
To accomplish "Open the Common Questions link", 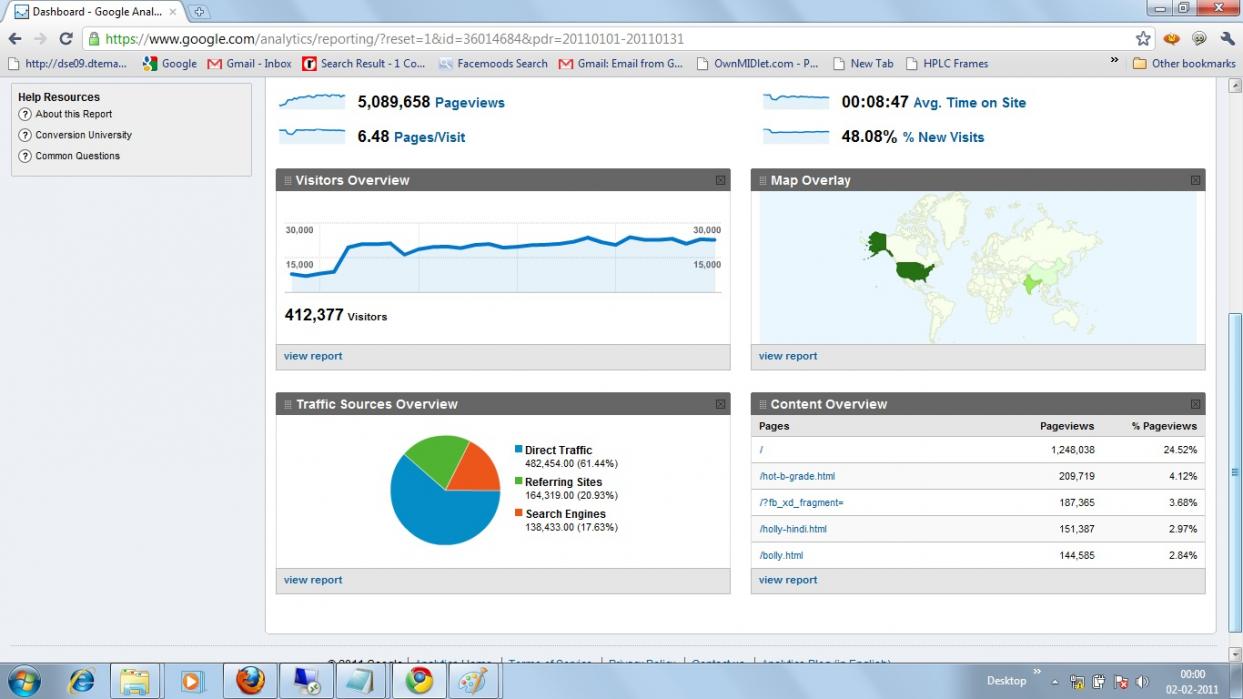I will (78, 156).
